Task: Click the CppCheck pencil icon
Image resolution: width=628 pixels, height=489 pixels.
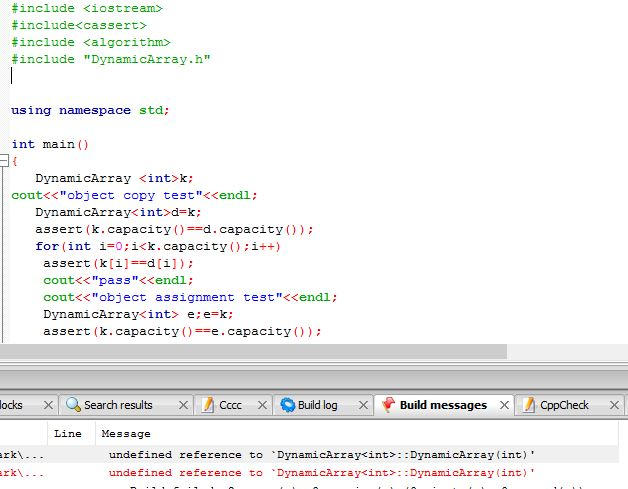Action: tap(529, 405)
